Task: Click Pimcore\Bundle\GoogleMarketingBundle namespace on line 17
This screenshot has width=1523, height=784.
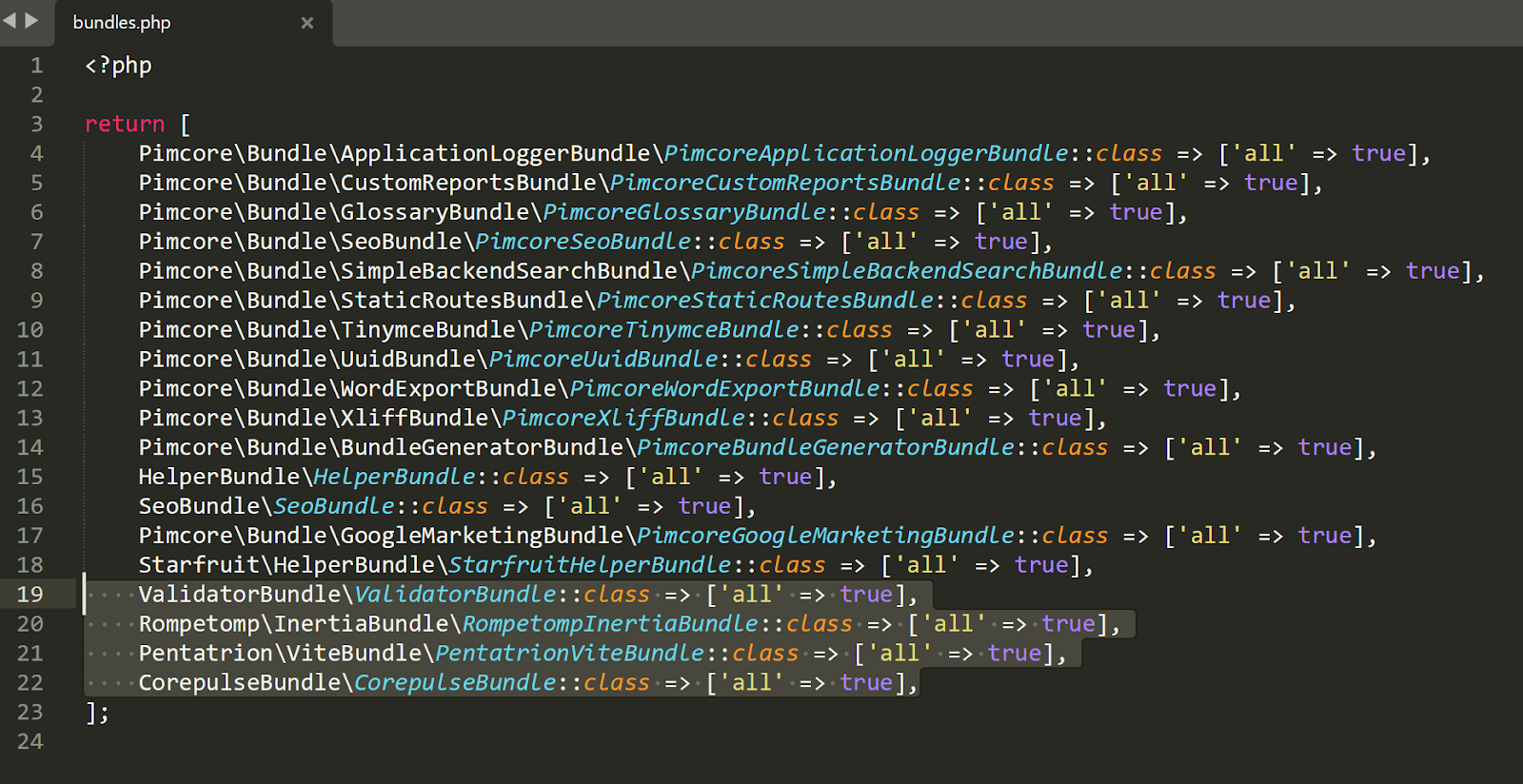Action: [x=381, y=537]
